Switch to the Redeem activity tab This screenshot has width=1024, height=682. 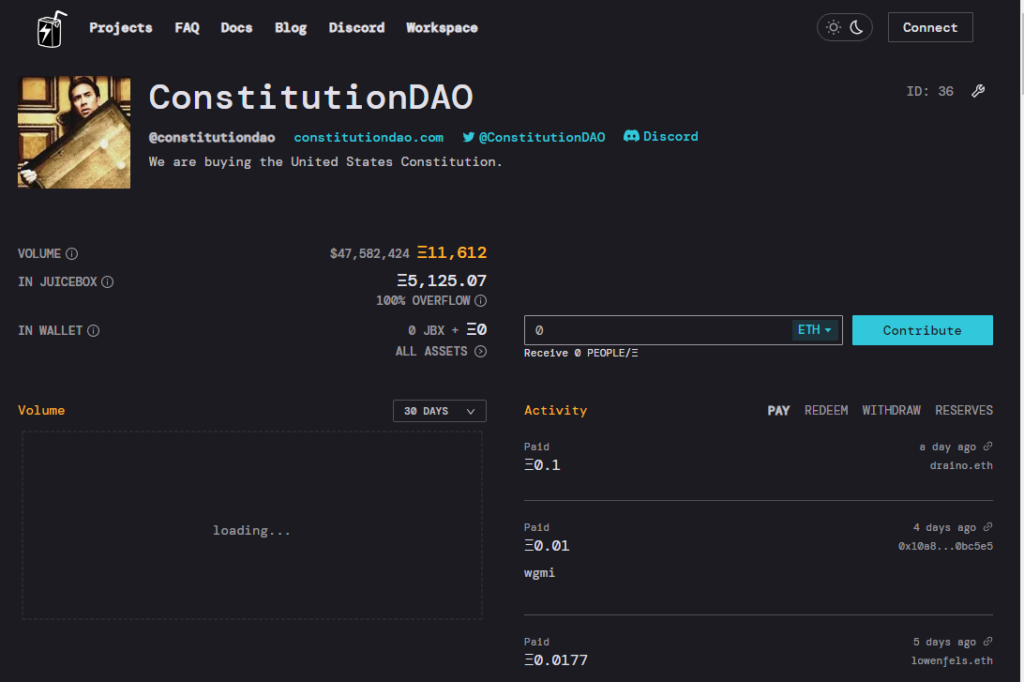(x=826, y=410)
